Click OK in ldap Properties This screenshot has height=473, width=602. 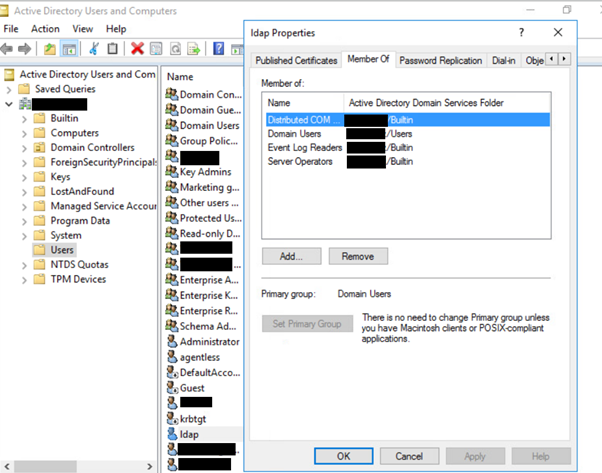point(343,456)
